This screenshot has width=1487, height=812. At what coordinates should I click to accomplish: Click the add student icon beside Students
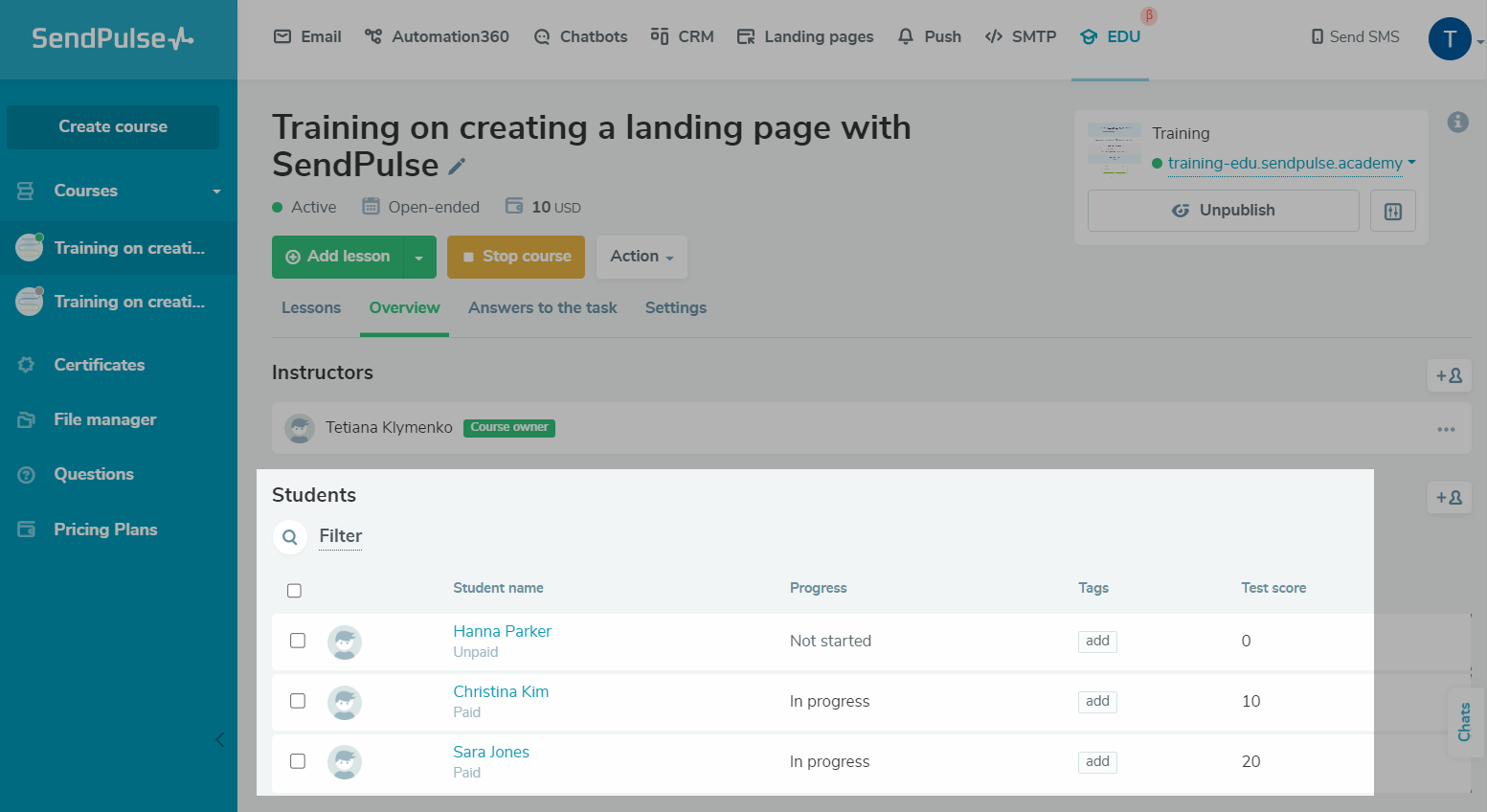tap(1449, 498)
